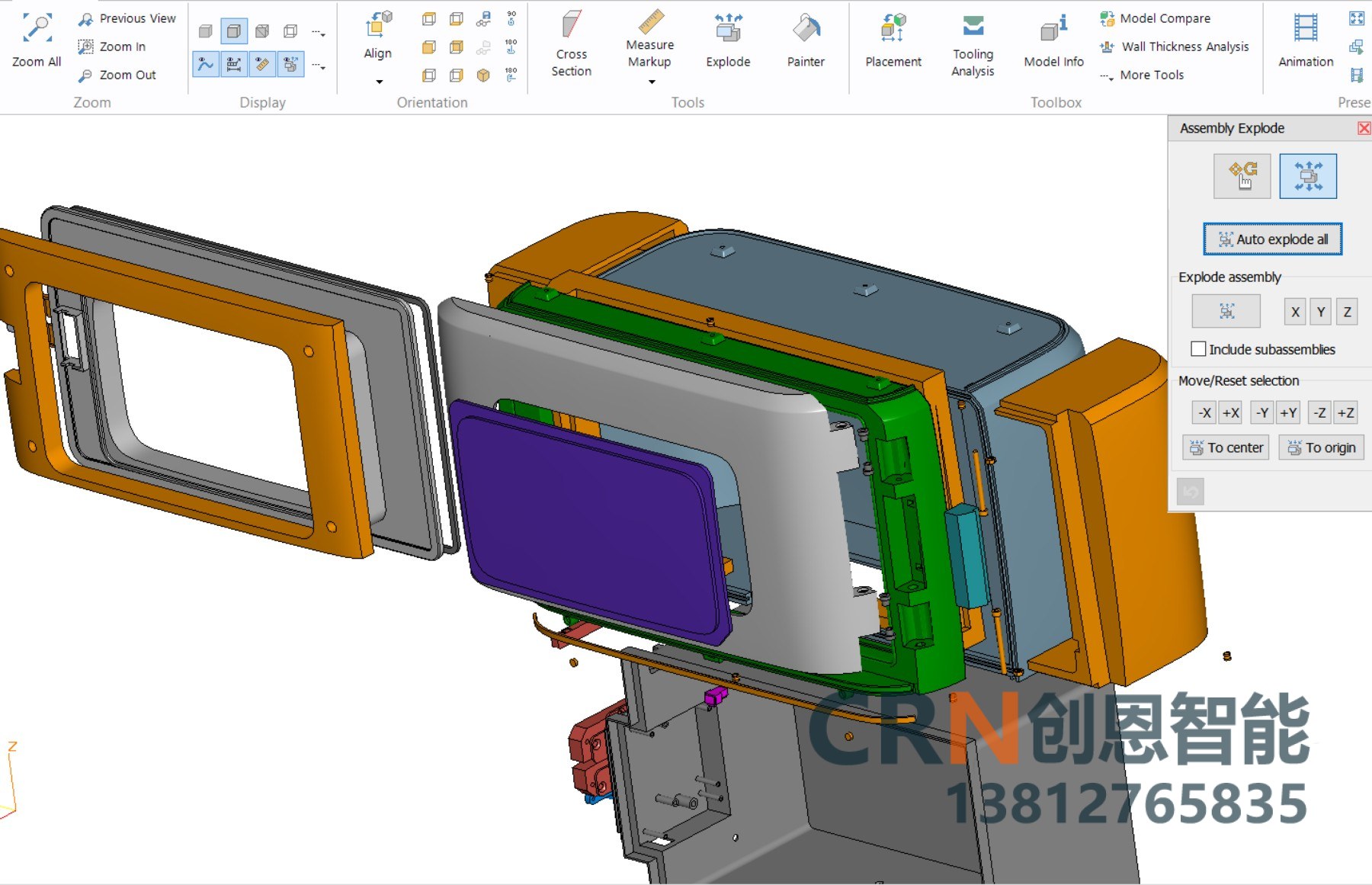Move selection in +X direction

pos(1230,412)
